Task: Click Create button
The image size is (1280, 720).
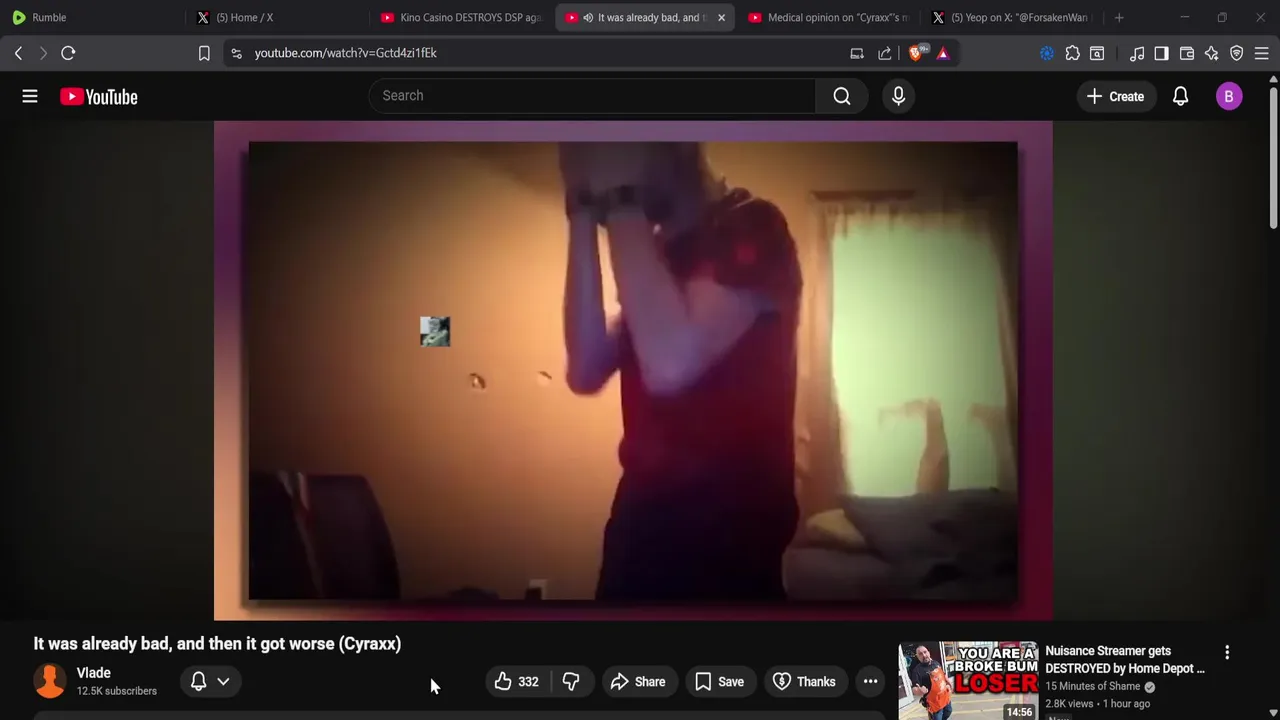Action: (1115, 96)
